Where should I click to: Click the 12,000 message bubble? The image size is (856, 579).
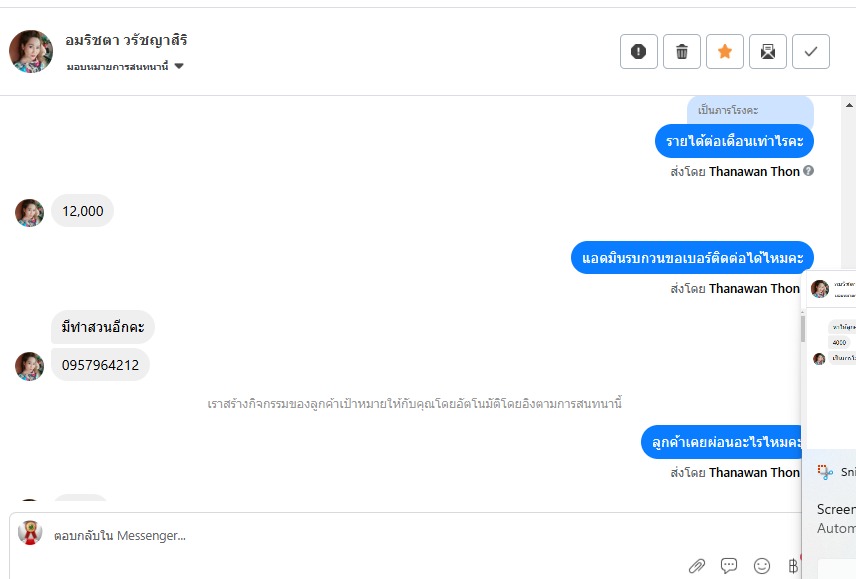click(82, 211)
